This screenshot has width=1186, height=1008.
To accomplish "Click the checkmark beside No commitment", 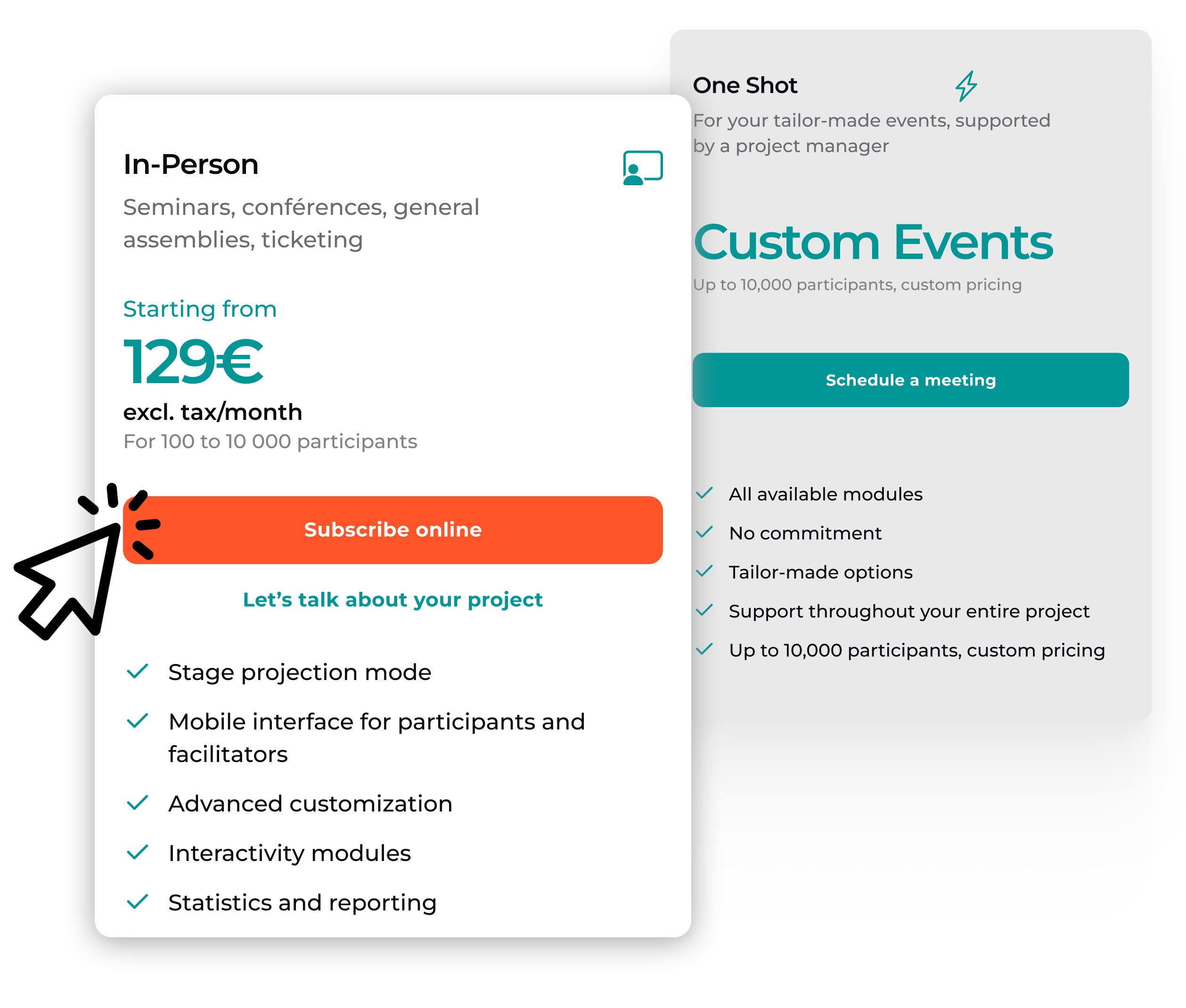I will (x=705, y=532).
